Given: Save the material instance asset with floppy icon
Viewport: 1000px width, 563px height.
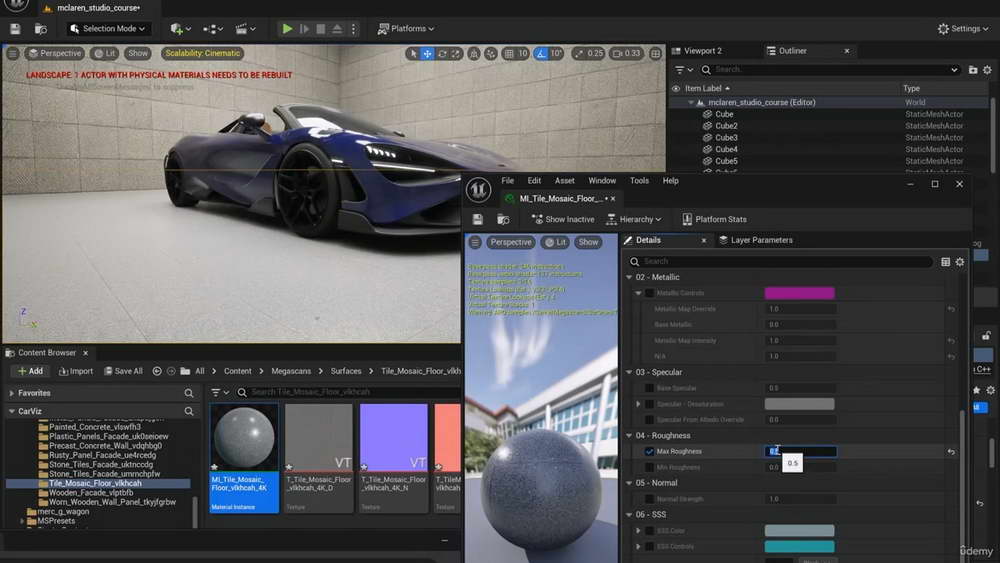Looking at the screenshot, I should click(x=478, y=220).
